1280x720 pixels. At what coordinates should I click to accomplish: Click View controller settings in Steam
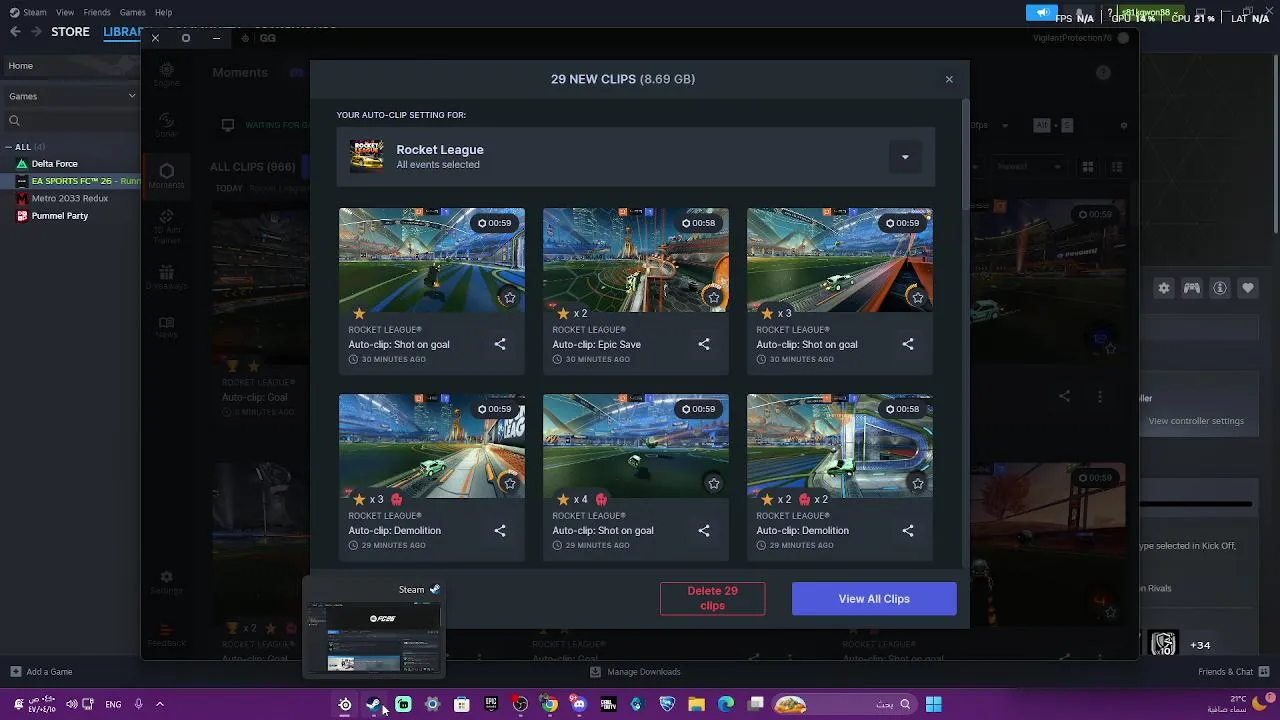(x=1196, y=421)
